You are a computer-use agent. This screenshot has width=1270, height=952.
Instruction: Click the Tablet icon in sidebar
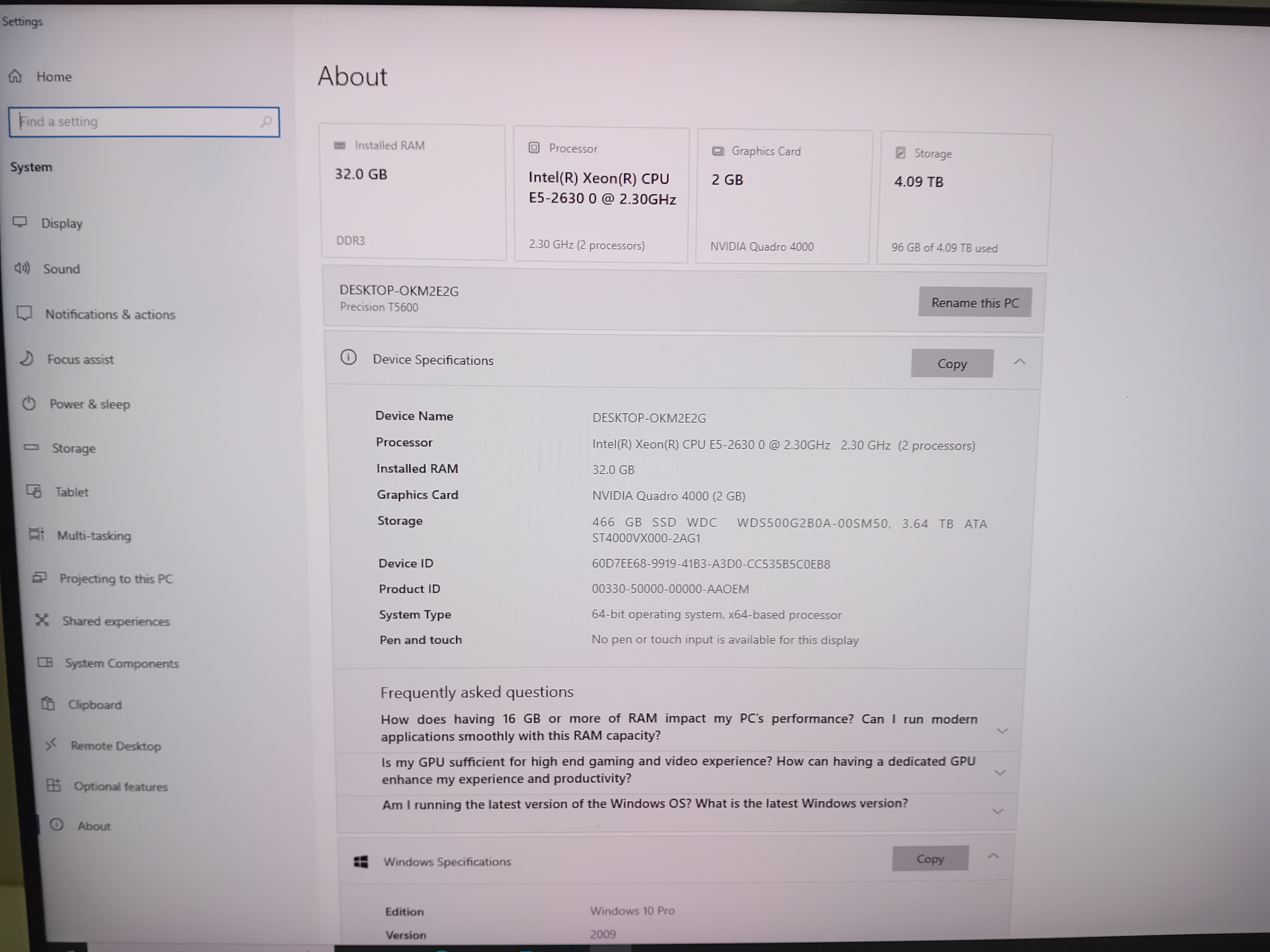[34, 491]
